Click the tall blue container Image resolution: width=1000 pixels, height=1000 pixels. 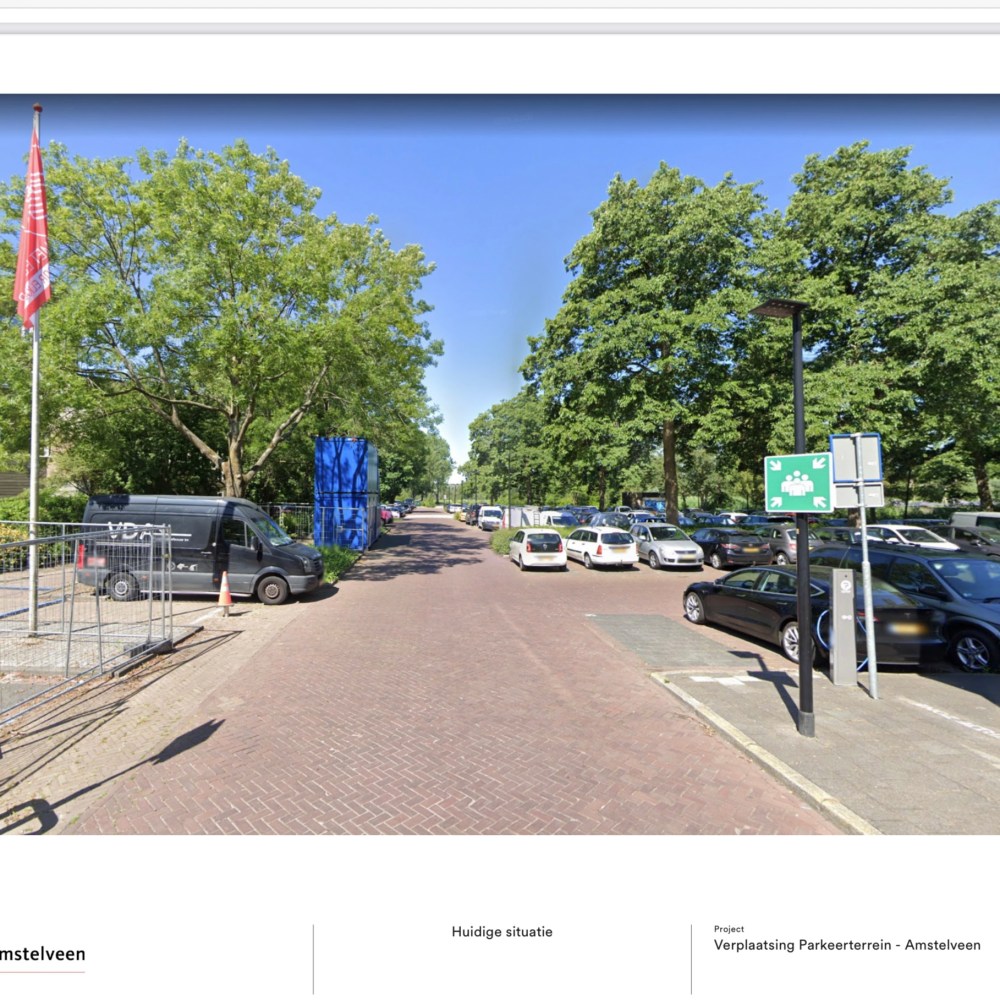click(x=346, y=492)
